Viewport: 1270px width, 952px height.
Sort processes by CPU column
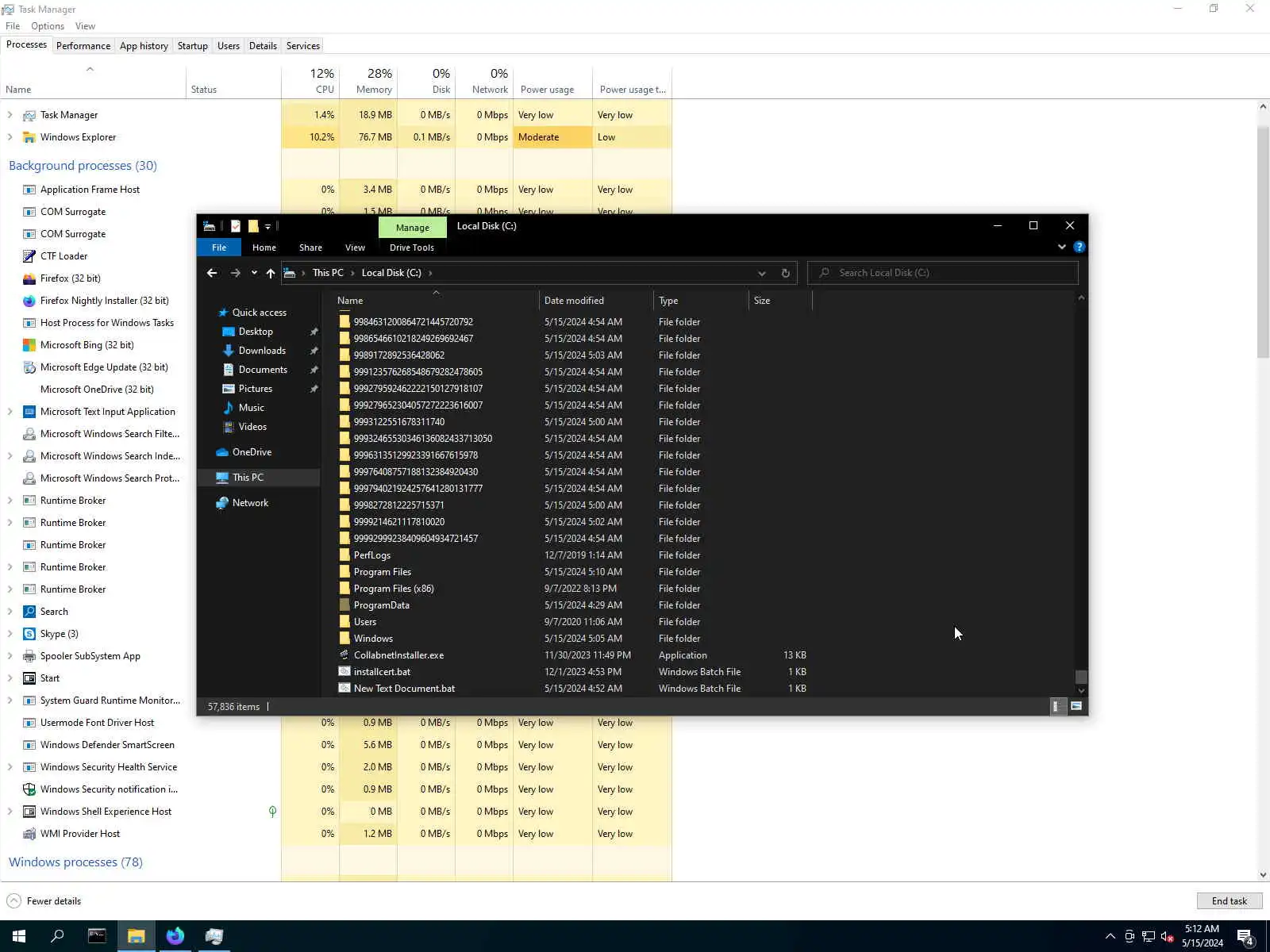[310, 81]
